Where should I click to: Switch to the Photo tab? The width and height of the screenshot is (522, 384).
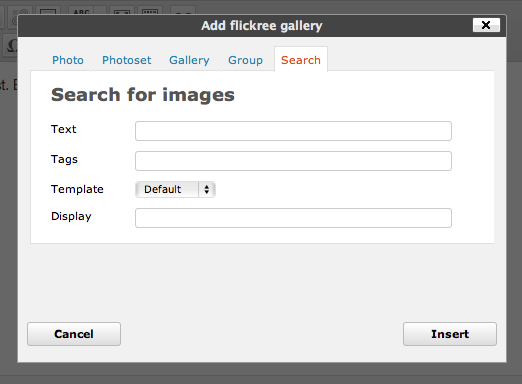(x=68, y=60)
